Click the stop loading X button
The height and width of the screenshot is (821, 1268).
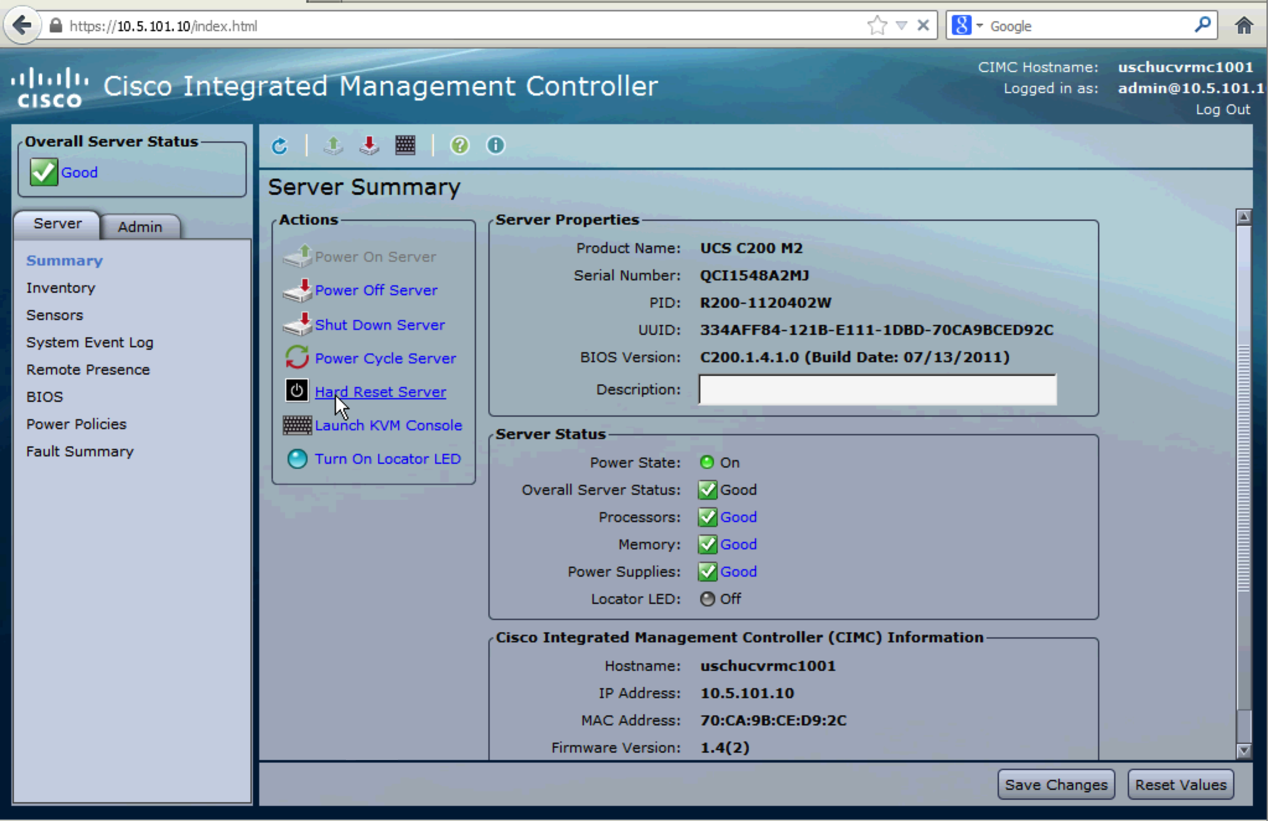click(923, 26)
